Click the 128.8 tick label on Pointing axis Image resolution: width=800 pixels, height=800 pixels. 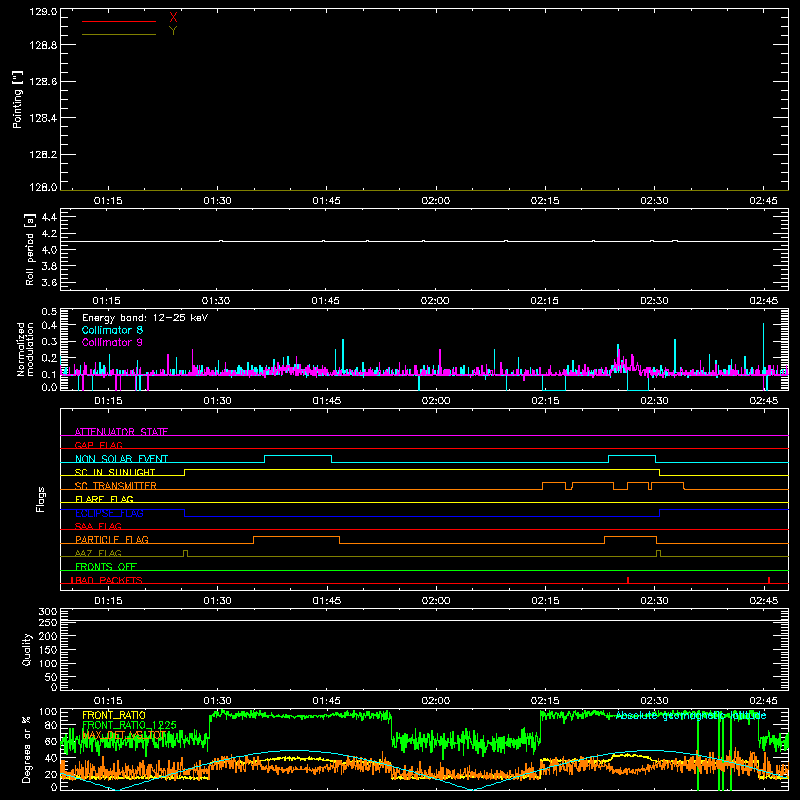[43, 45]
